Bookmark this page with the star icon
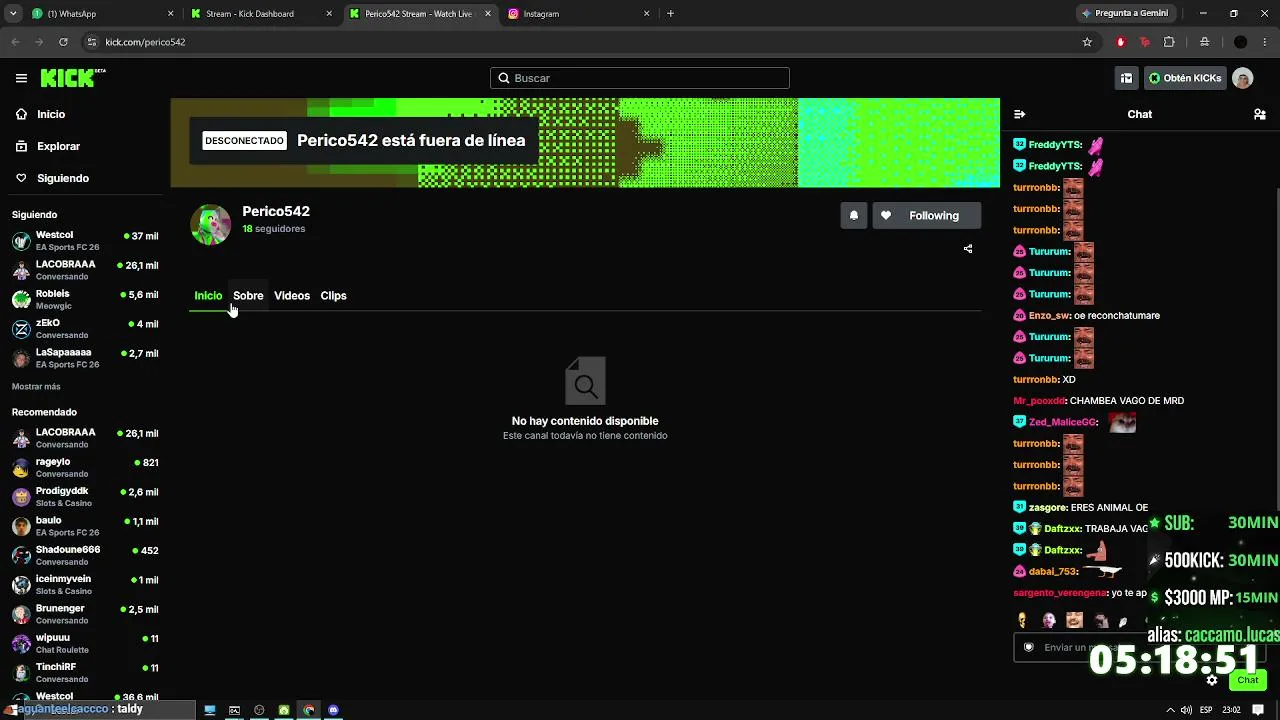 (1087, 42)
